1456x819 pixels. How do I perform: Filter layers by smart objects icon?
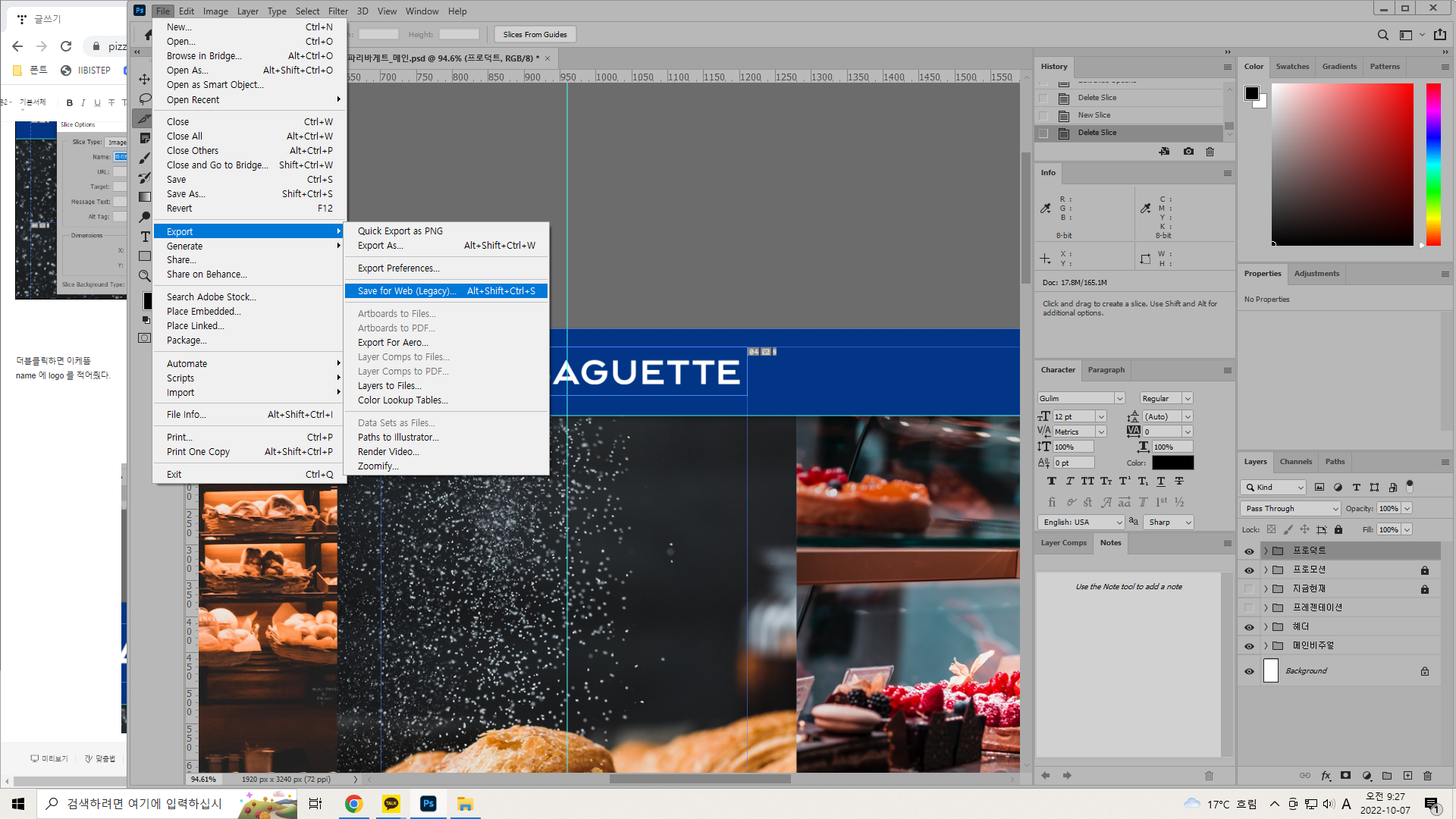(1392, 487)
